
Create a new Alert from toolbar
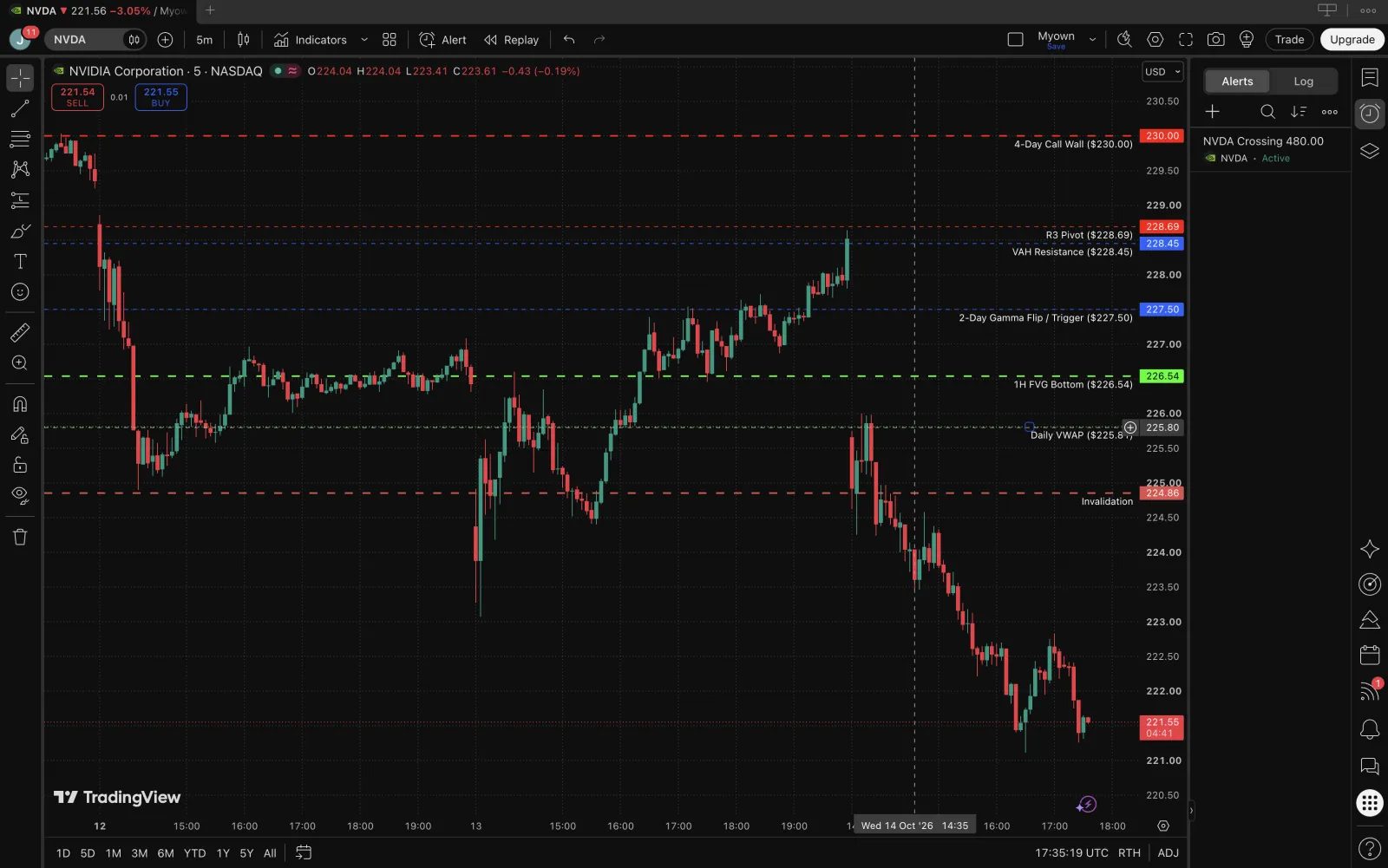(442, 40)
